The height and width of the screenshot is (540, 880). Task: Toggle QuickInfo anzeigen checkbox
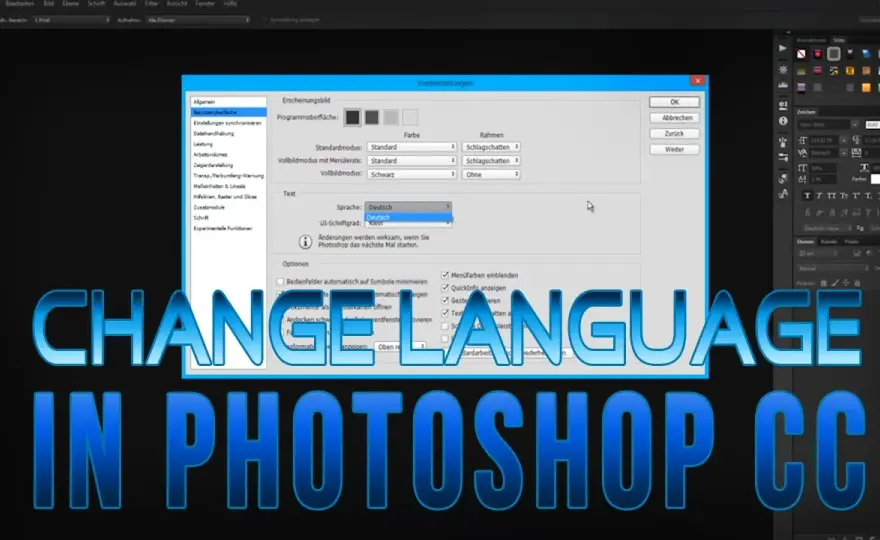point(445,288)
